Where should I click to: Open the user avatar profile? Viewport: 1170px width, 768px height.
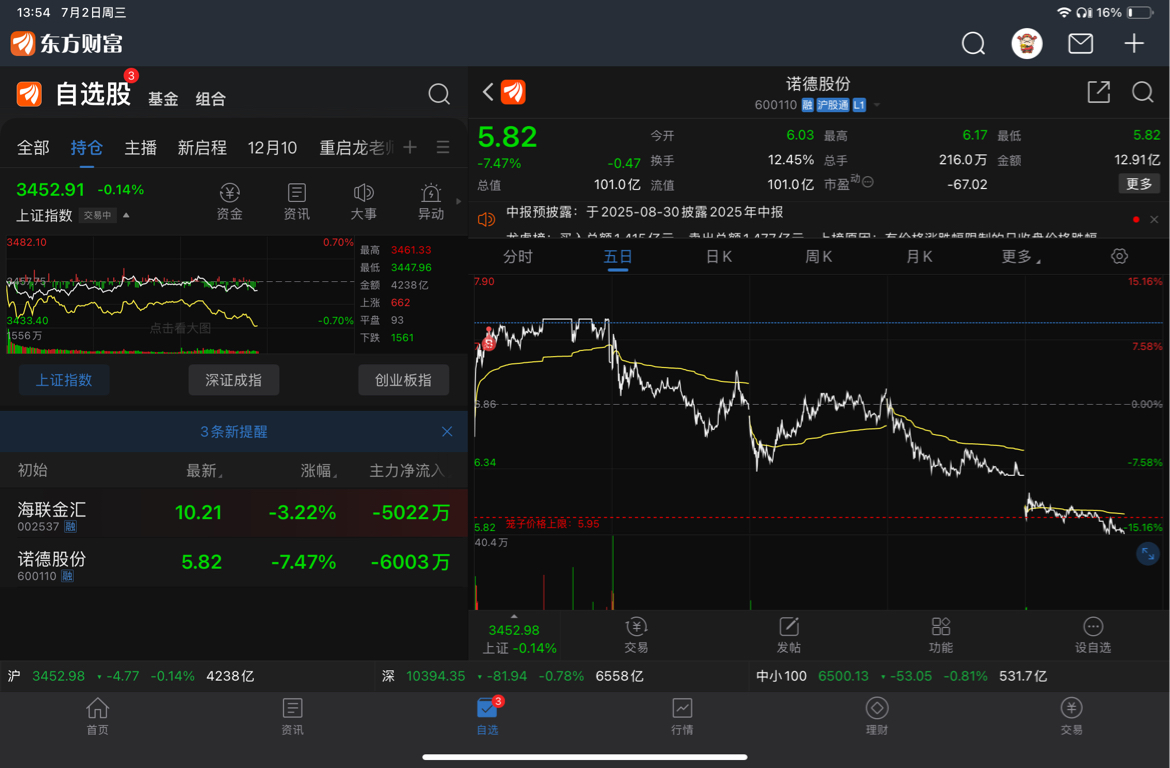(x=1027, y=43)
